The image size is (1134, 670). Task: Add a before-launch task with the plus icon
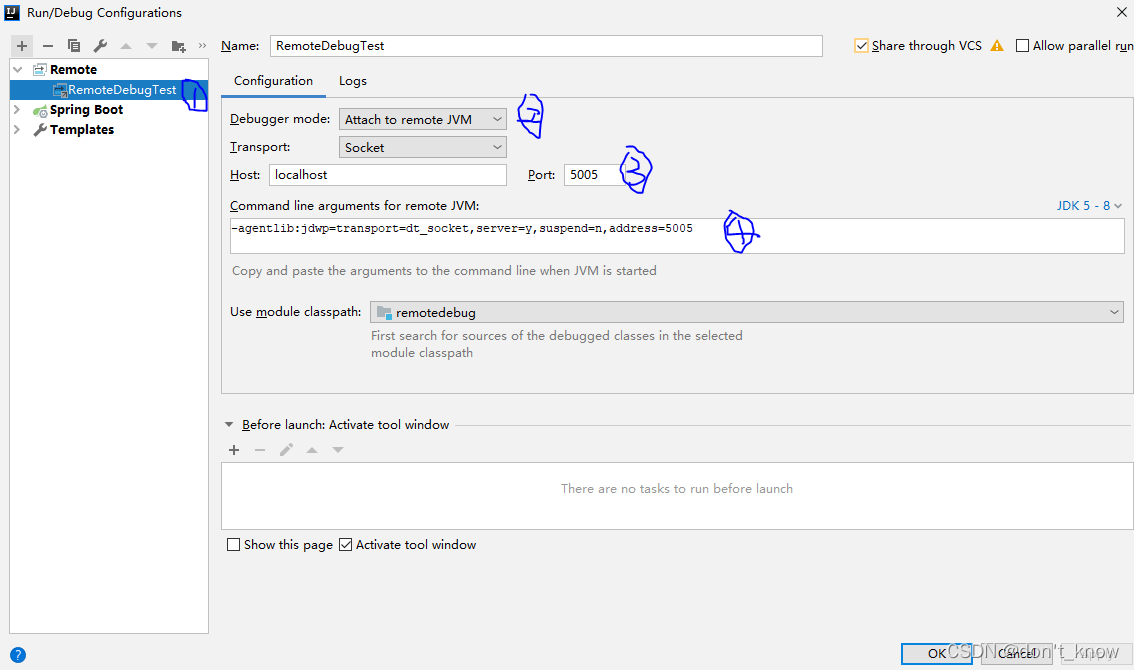coord(234,450)
